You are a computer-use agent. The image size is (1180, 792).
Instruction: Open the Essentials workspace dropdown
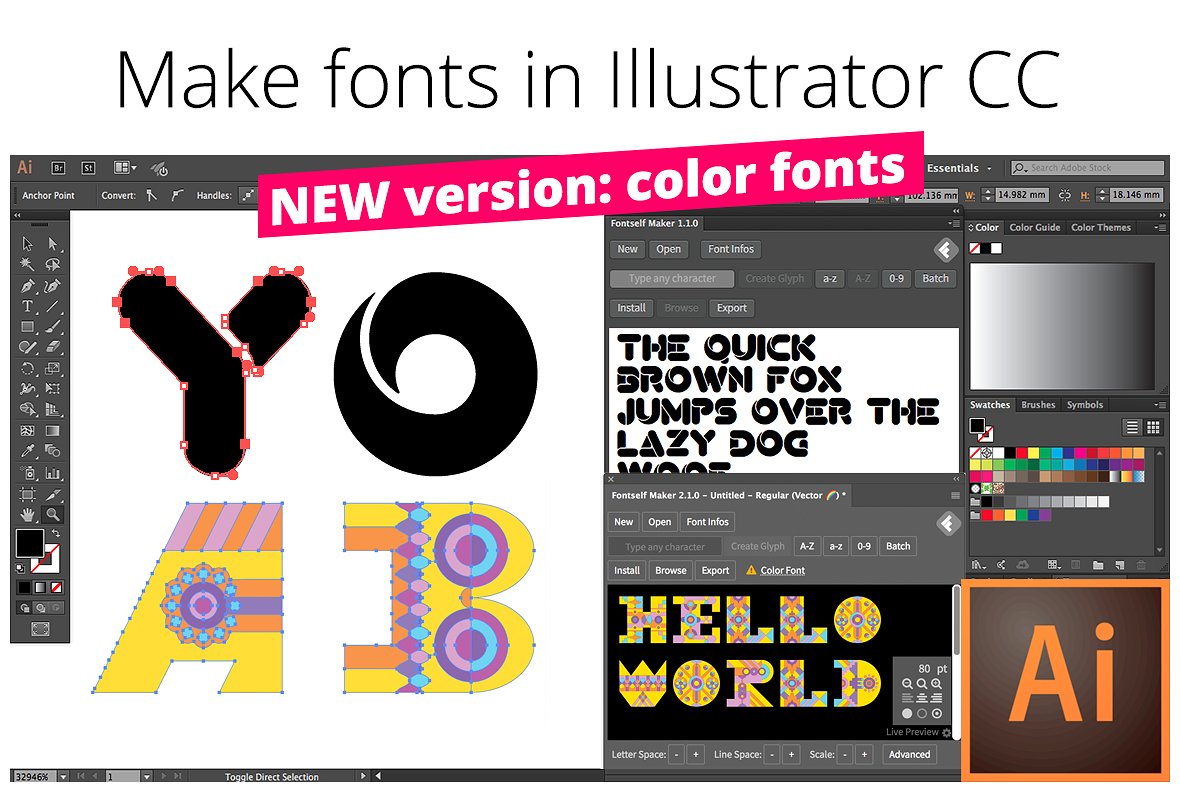[x=960, y=168]
